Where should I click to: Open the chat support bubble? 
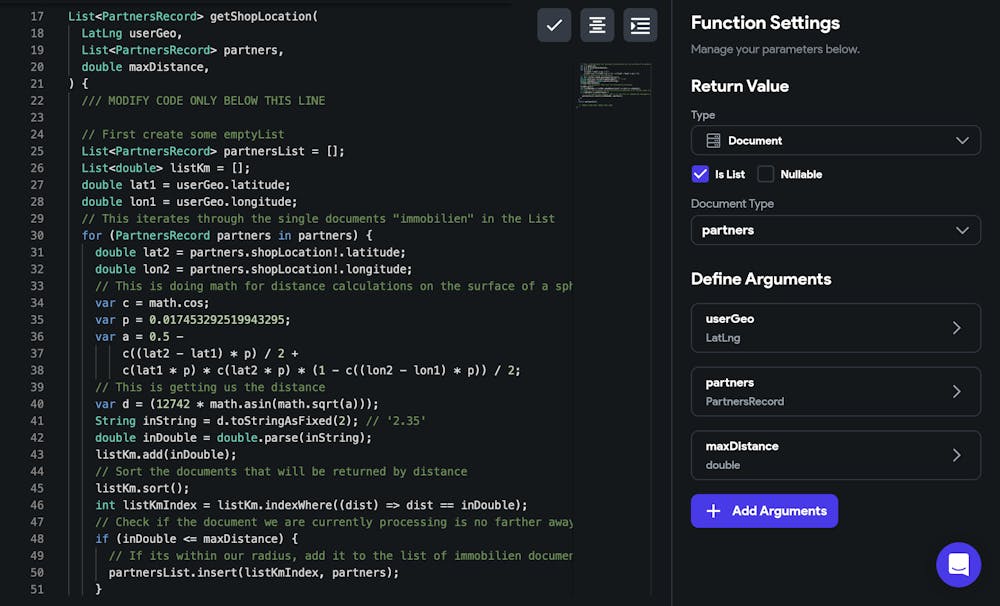point(958,564)
